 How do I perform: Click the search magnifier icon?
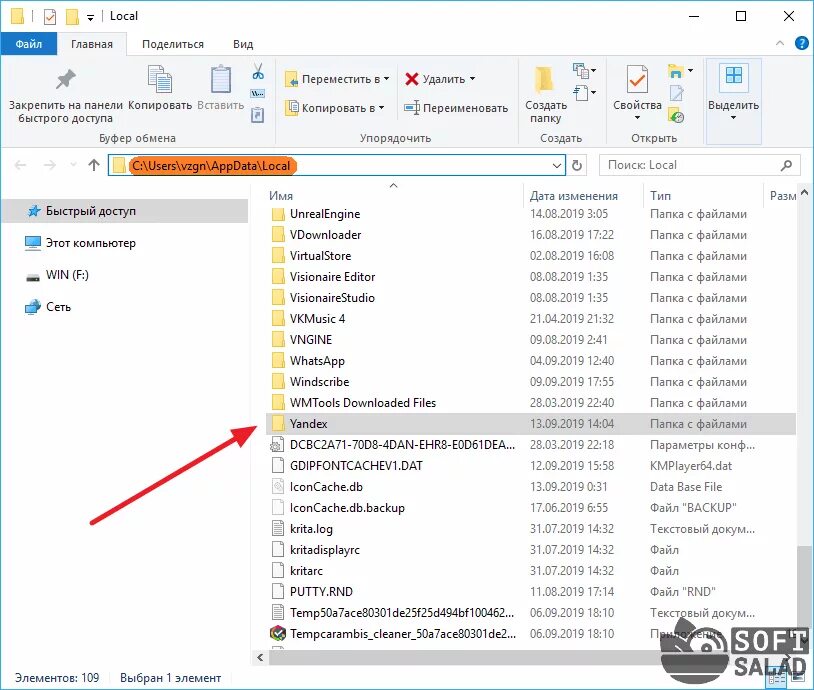click(x=786, y=165)
